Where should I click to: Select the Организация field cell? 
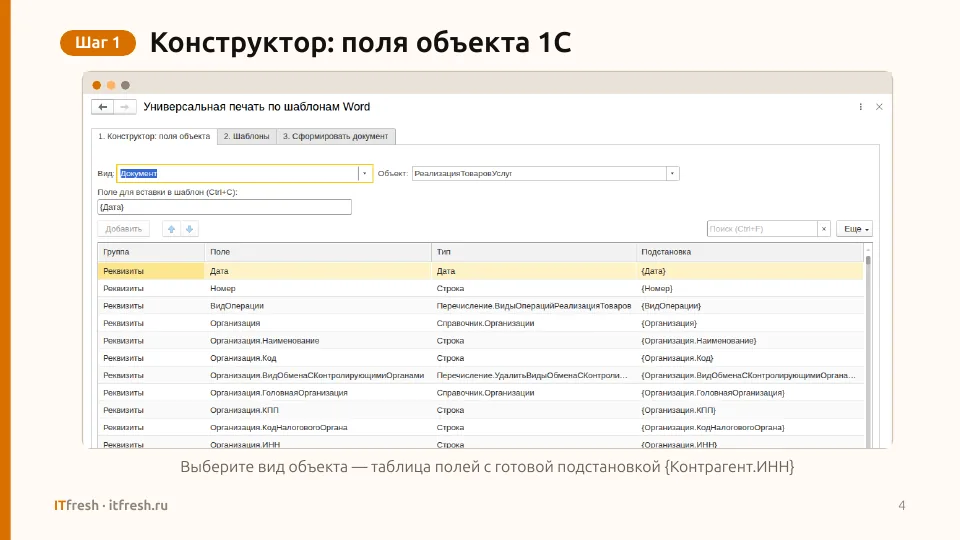(318, 323)
